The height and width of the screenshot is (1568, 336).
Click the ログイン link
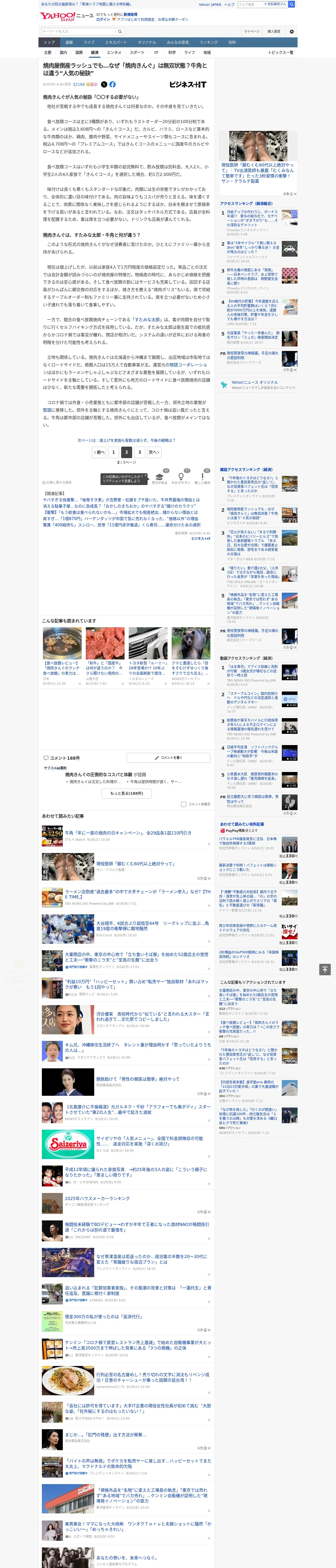tap(103, 20)
